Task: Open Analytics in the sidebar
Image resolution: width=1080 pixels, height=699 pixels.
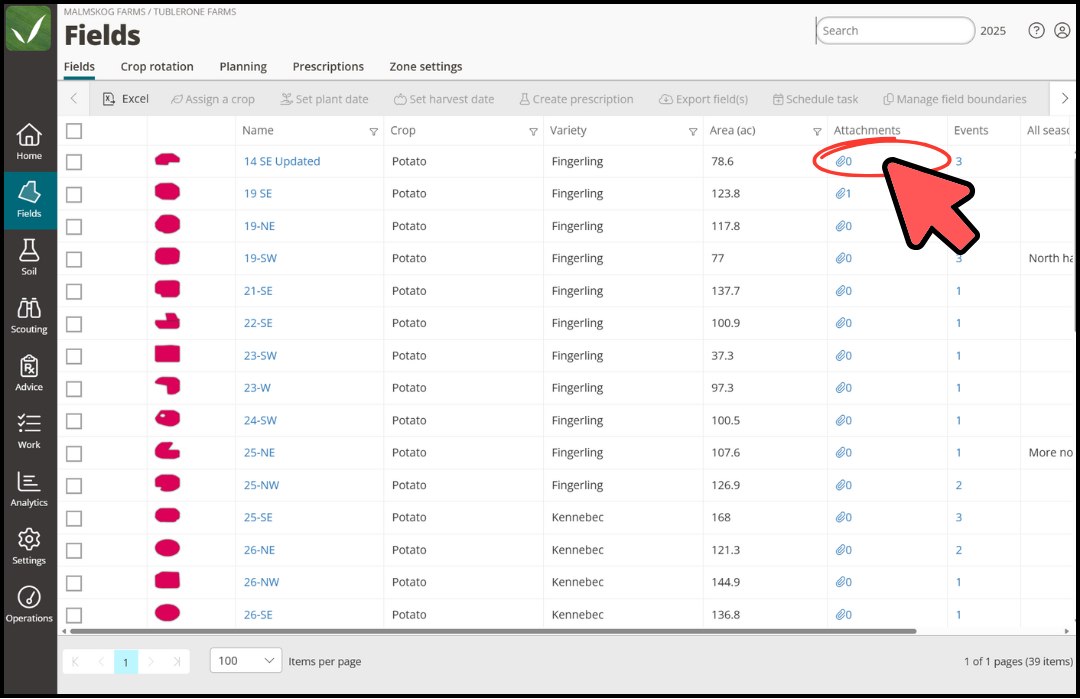Action: (x=29, y=489)
